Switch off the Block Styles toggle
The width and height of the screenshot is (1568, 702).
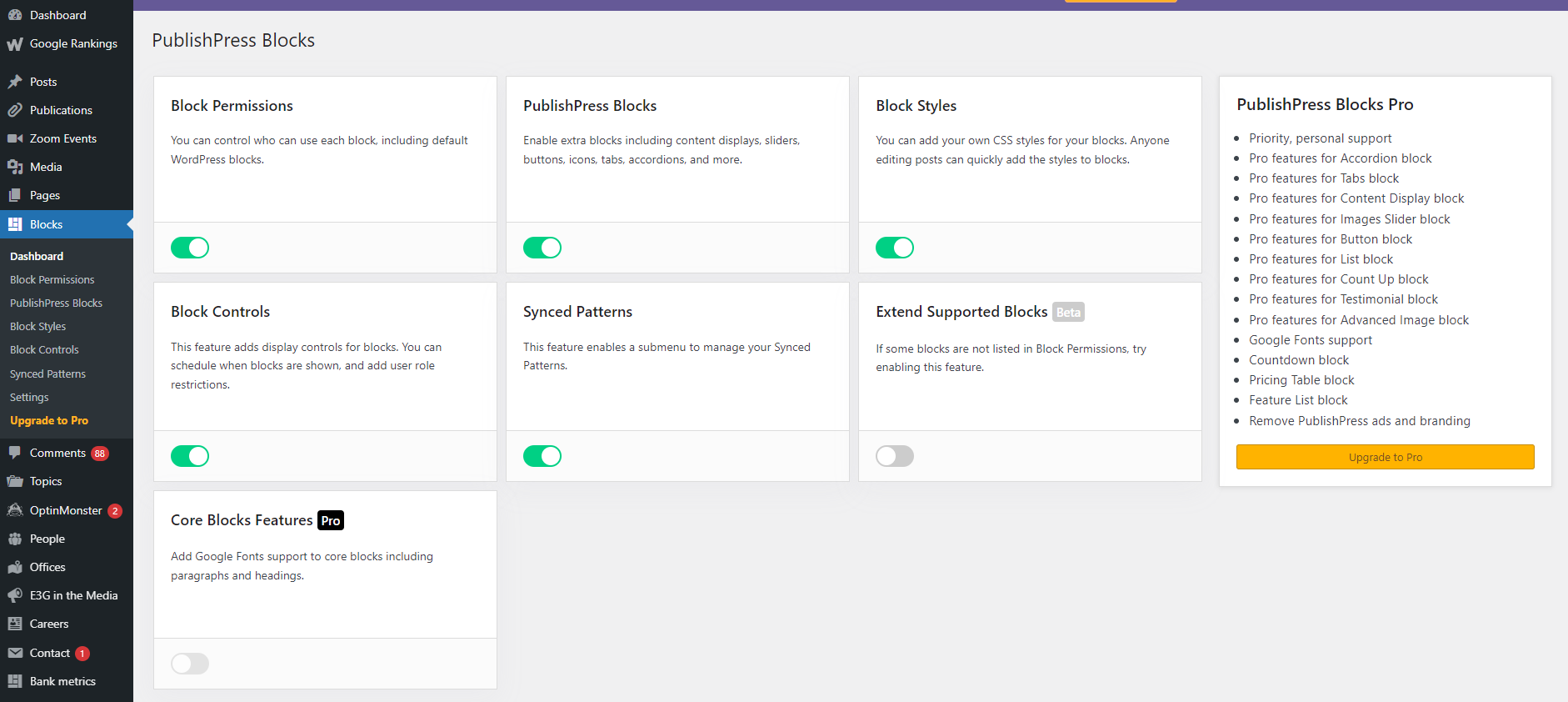895,248
